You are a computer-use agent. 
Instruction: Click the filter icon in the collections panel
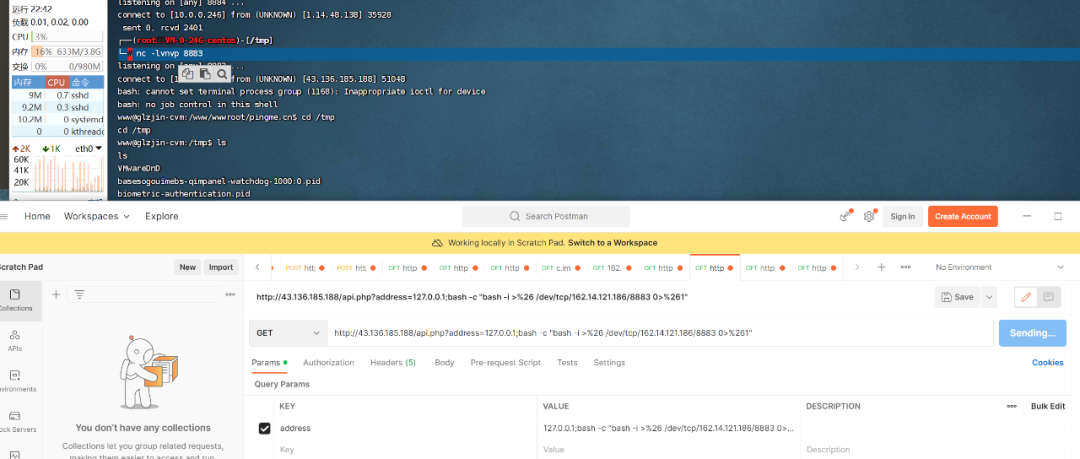tap(79, 294)
